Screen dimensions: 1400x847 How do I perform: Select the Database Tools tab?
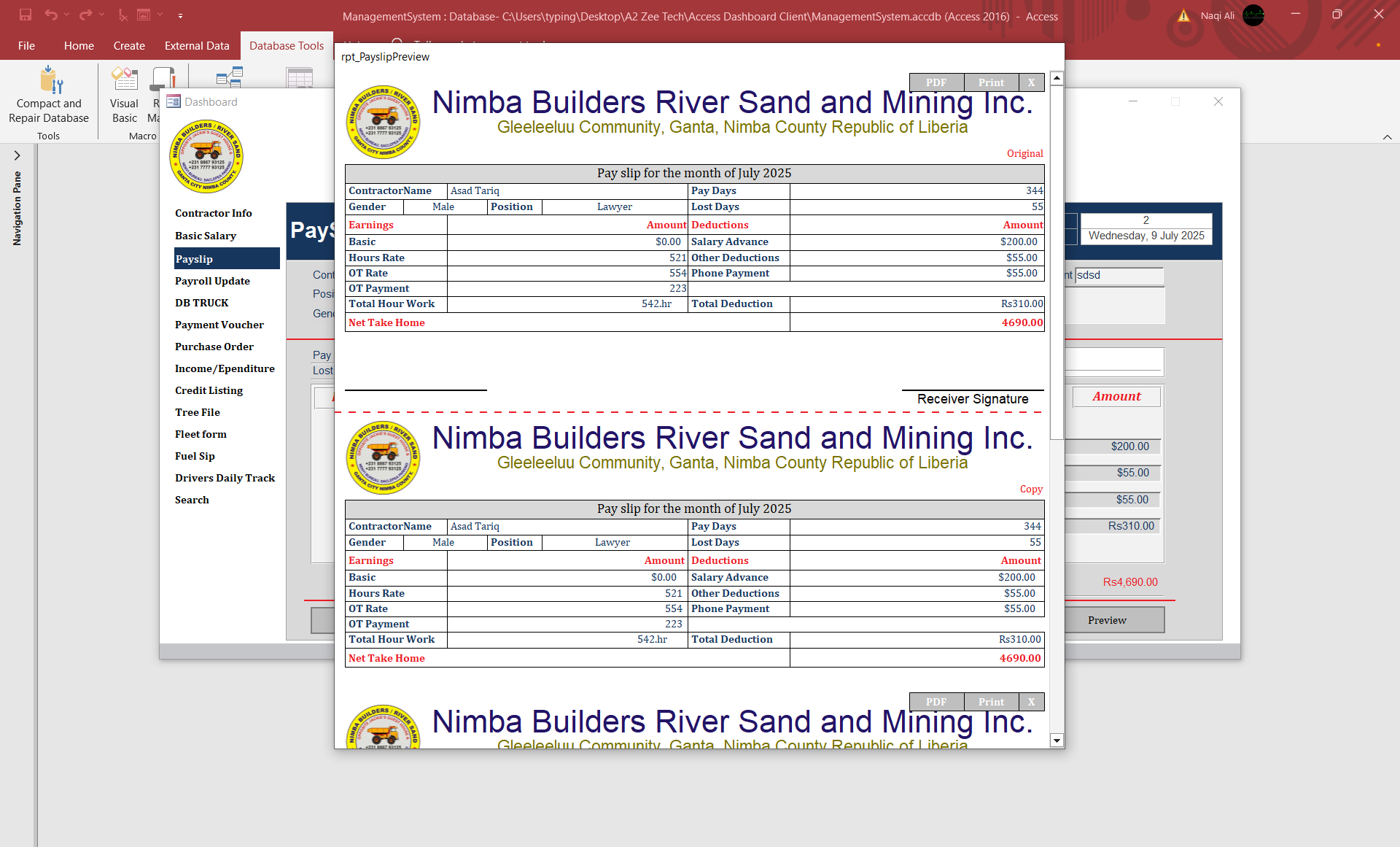(287, 45)
